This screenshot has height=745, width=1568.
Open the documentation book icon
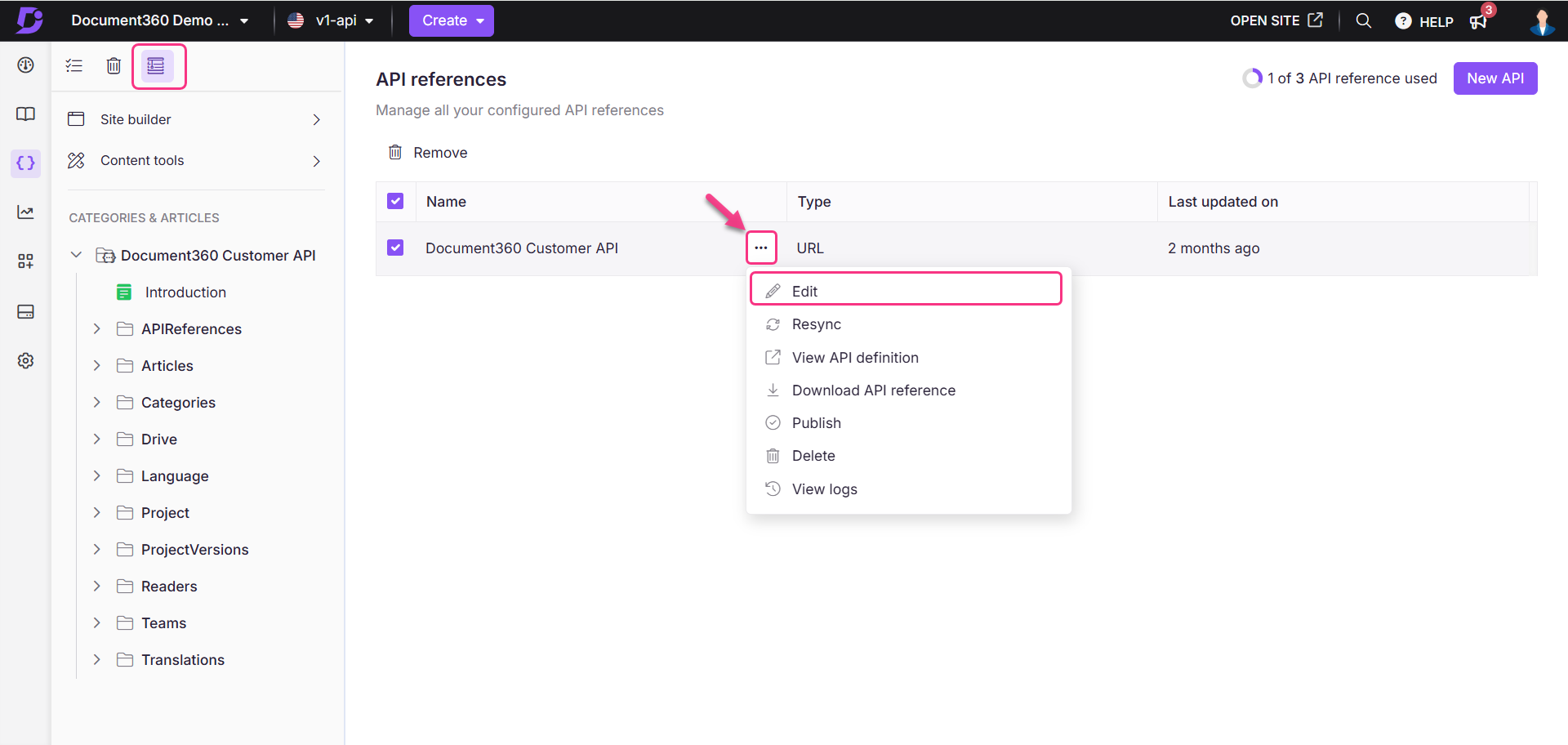pyautogui.click(x=26, y=114)
